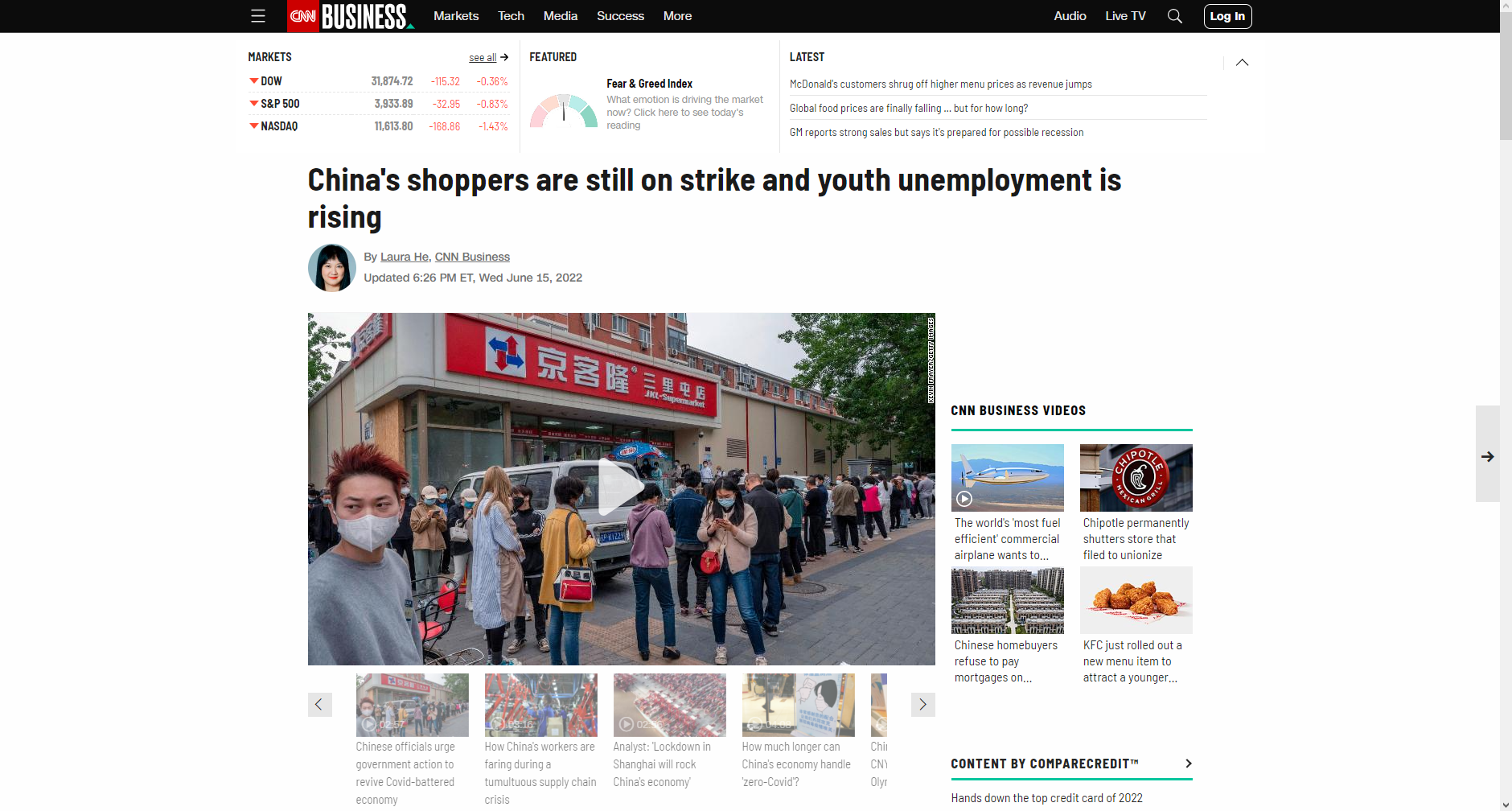Click Laura He's author photo
The image size is (1512, 811).
click(x=331, y=268)
